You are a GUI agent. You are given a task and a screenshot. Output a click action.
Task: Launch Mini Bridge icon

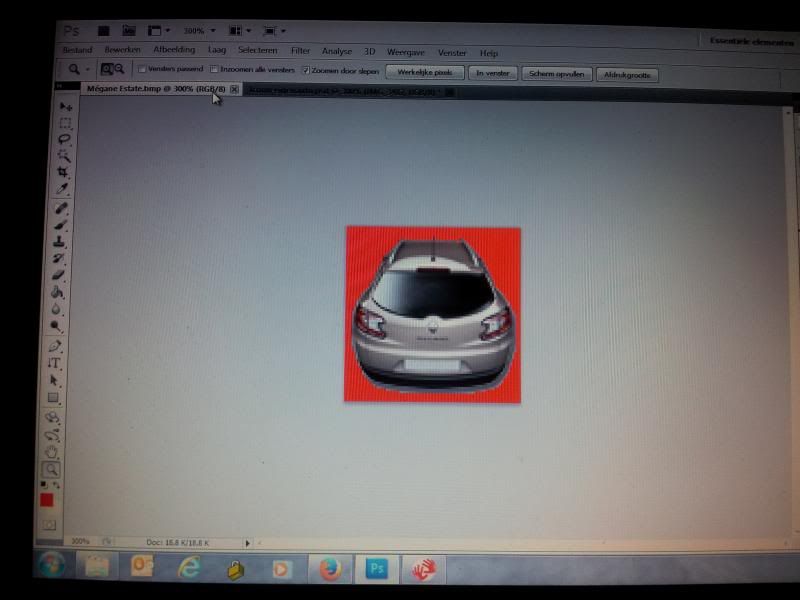point(129,31)
